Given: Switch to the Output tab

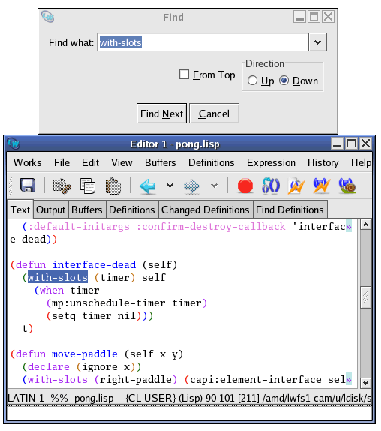Looking at the screenshot, I should point(51,210).
